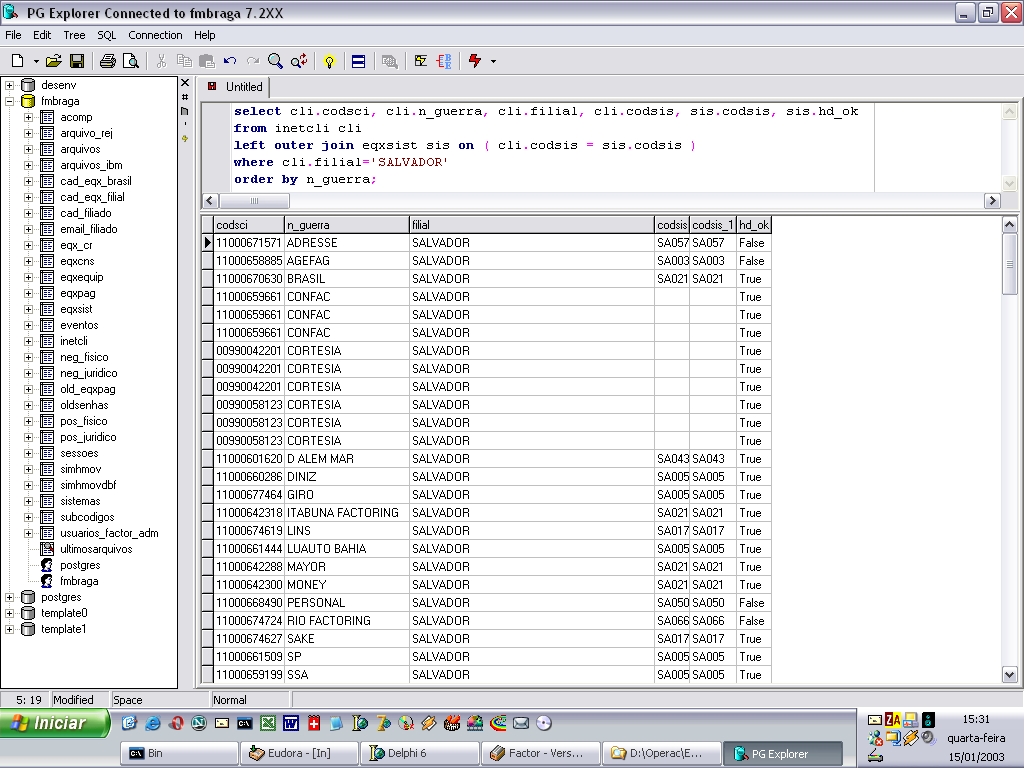The image size is (1024, 768).
Task: Collapse the fmbraga database node
Action: 10,101
